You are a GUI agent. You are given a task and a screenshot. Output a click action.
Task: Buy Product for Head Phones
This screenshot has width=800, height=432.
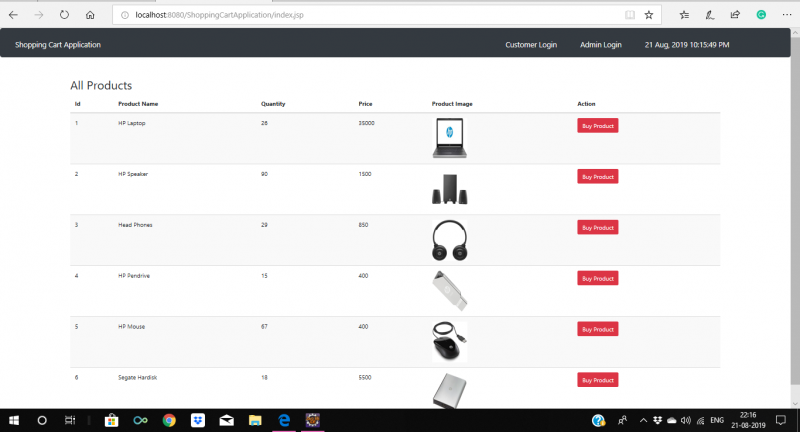coord(597,227)
